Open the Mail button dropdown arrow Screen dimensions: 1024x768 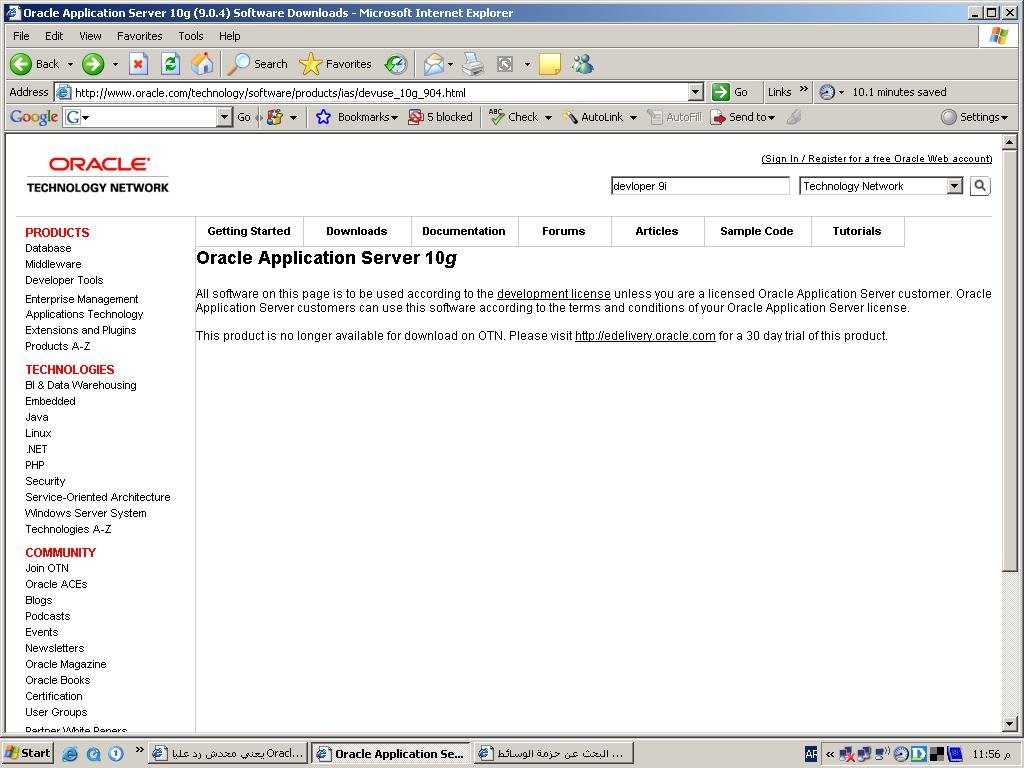[450, 65]
